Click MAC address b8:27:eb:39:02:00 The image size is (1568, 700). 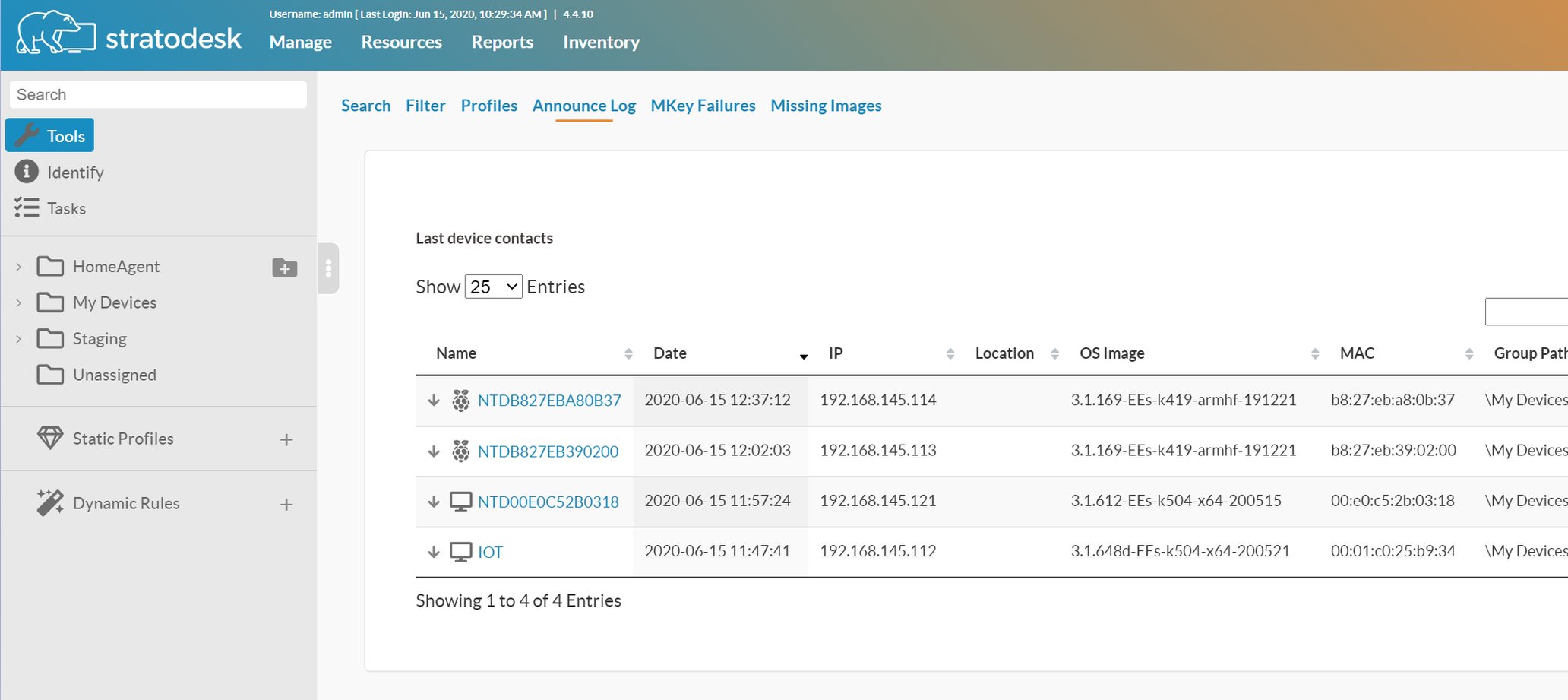[x=1393, y=450]
